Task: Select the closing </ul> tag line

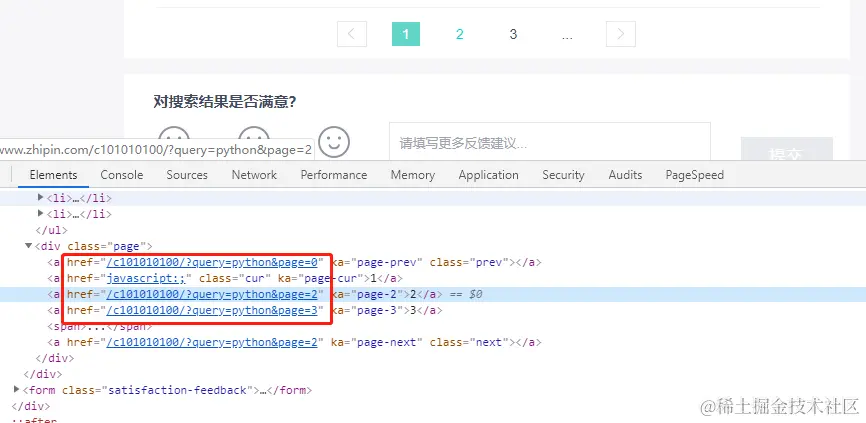Action: (51, 230)
